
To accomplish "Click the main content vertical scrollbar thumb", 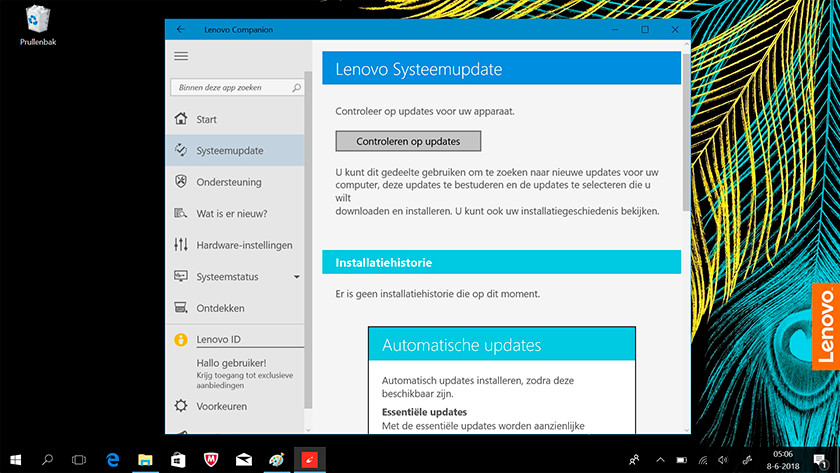I will (686, 132).
